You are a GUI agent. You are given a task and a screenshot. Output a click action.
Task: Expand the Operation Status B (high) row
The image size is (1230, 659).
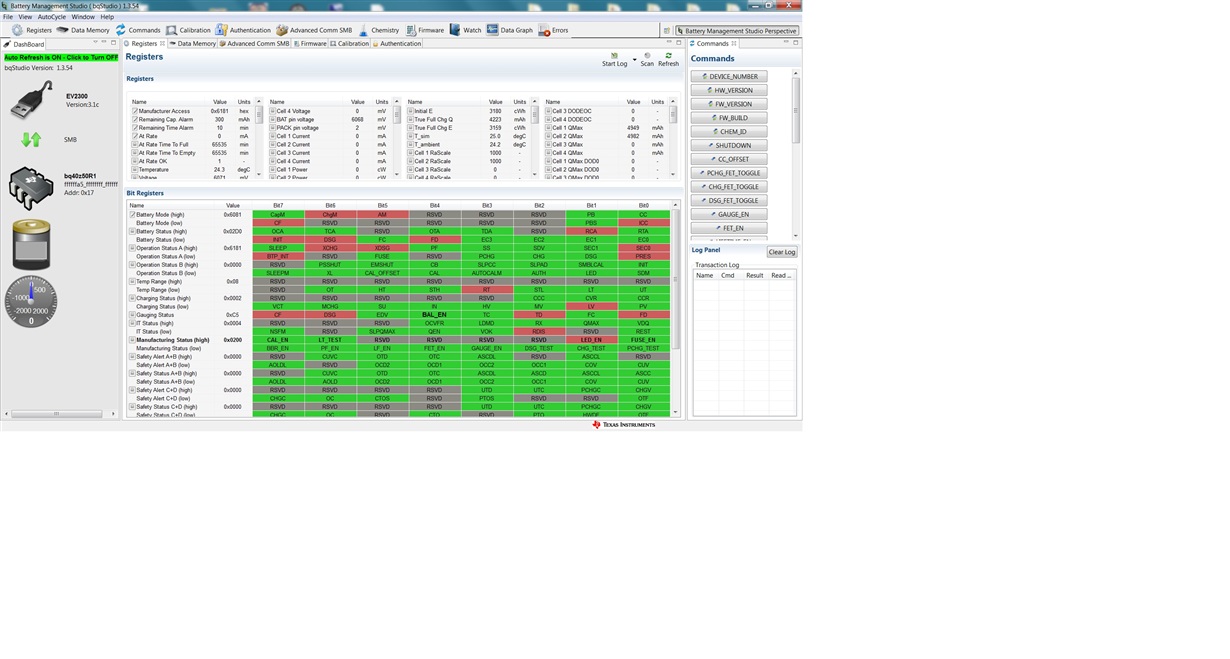tap(132, 265)
